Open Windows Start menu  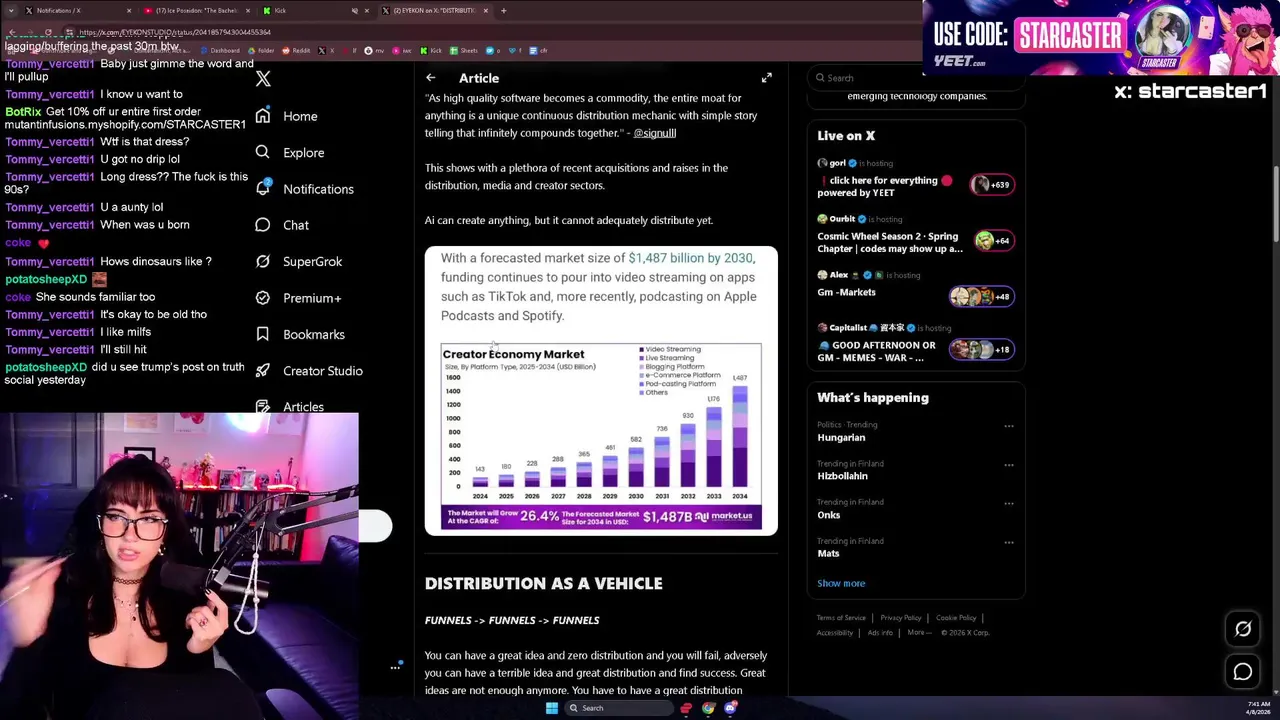click(551, 708)
